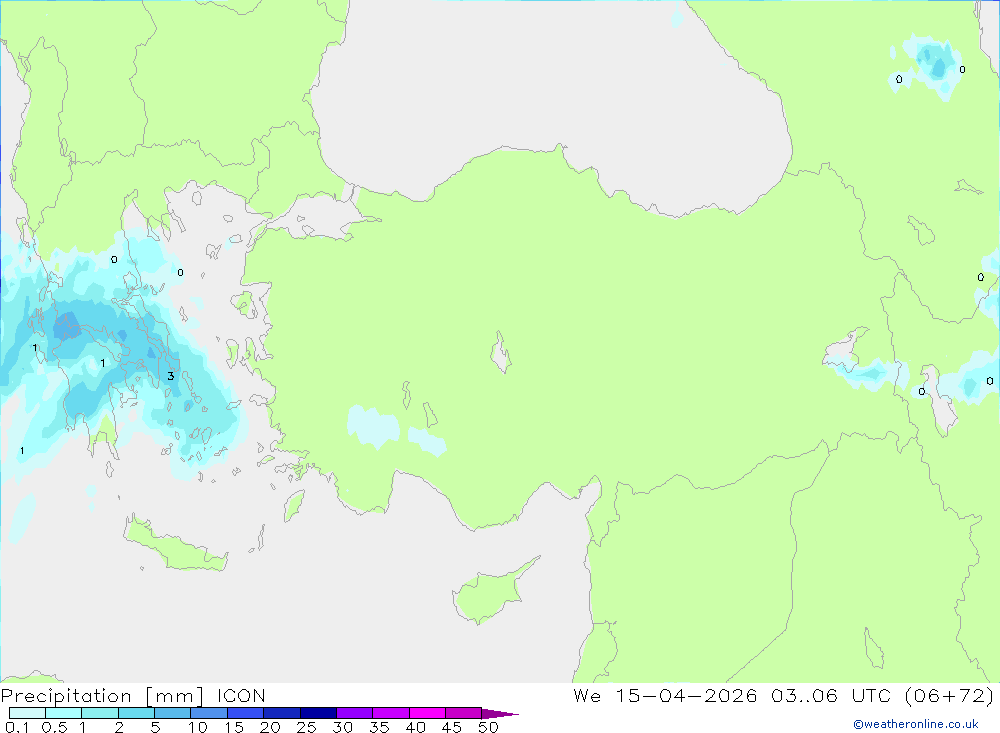The image size is (1000, 733).
Task: Click the '3' precipitation value over Greece
Action: [170, 376]
